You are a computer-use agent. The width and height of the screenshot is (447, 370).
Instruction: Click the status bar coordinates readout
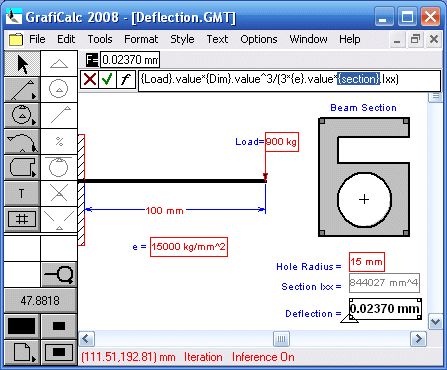click(128, 357)
